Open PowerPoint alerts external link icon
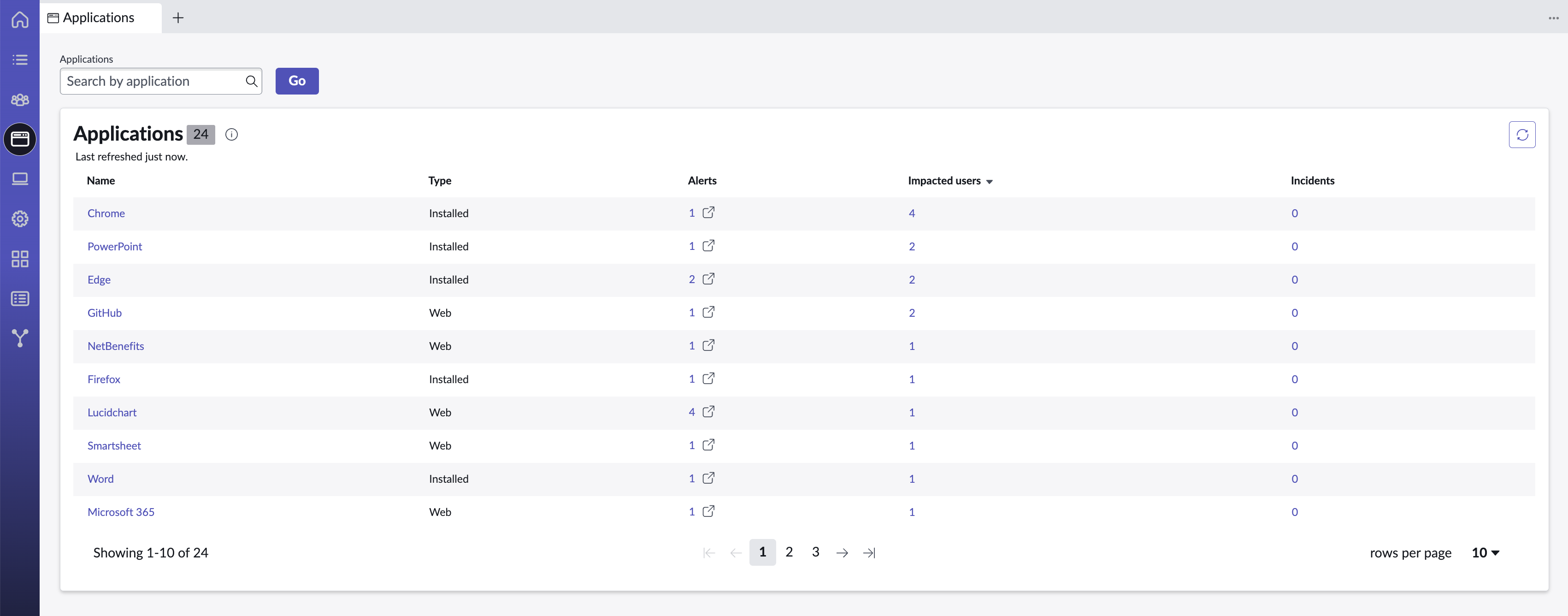The width and height of the screenshot is (1568, 616). (708, 246)
